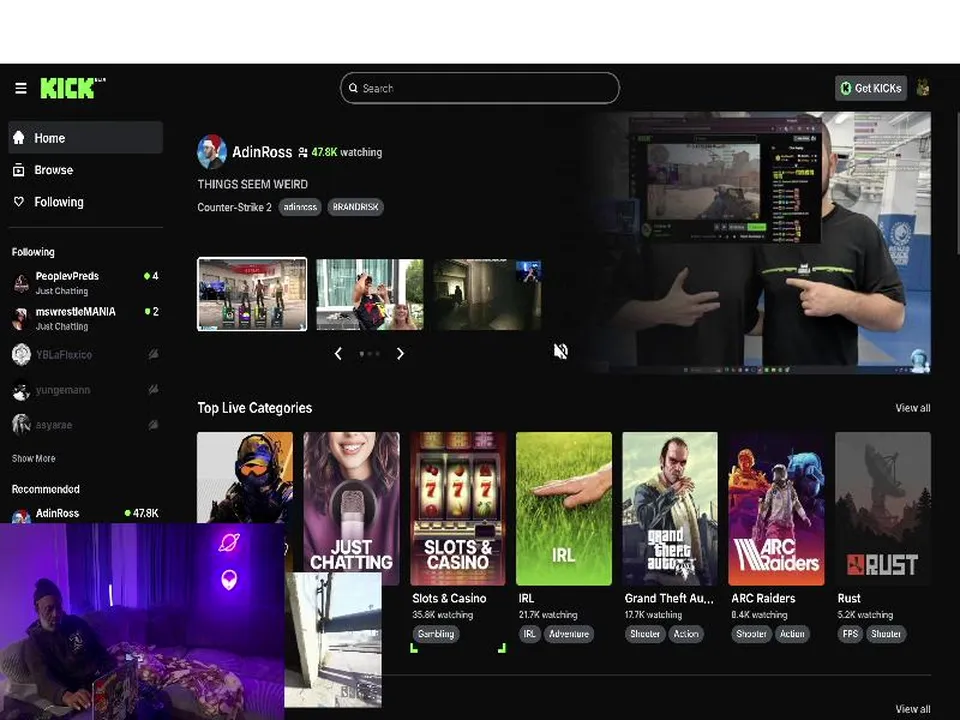This screenshot has height=720, width=960.
Task: Click offline icon next to asyarae
Action: [153, 424]
